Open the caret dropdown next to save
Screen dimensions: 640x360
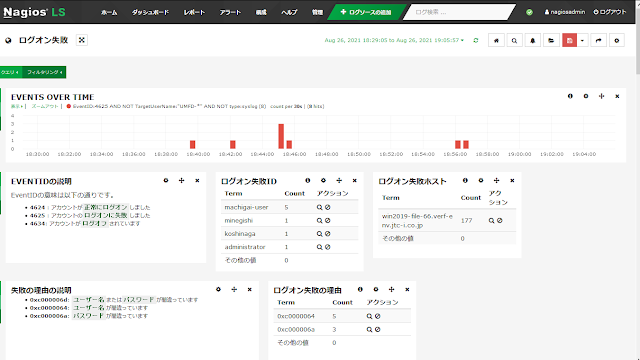pos(582,40)
